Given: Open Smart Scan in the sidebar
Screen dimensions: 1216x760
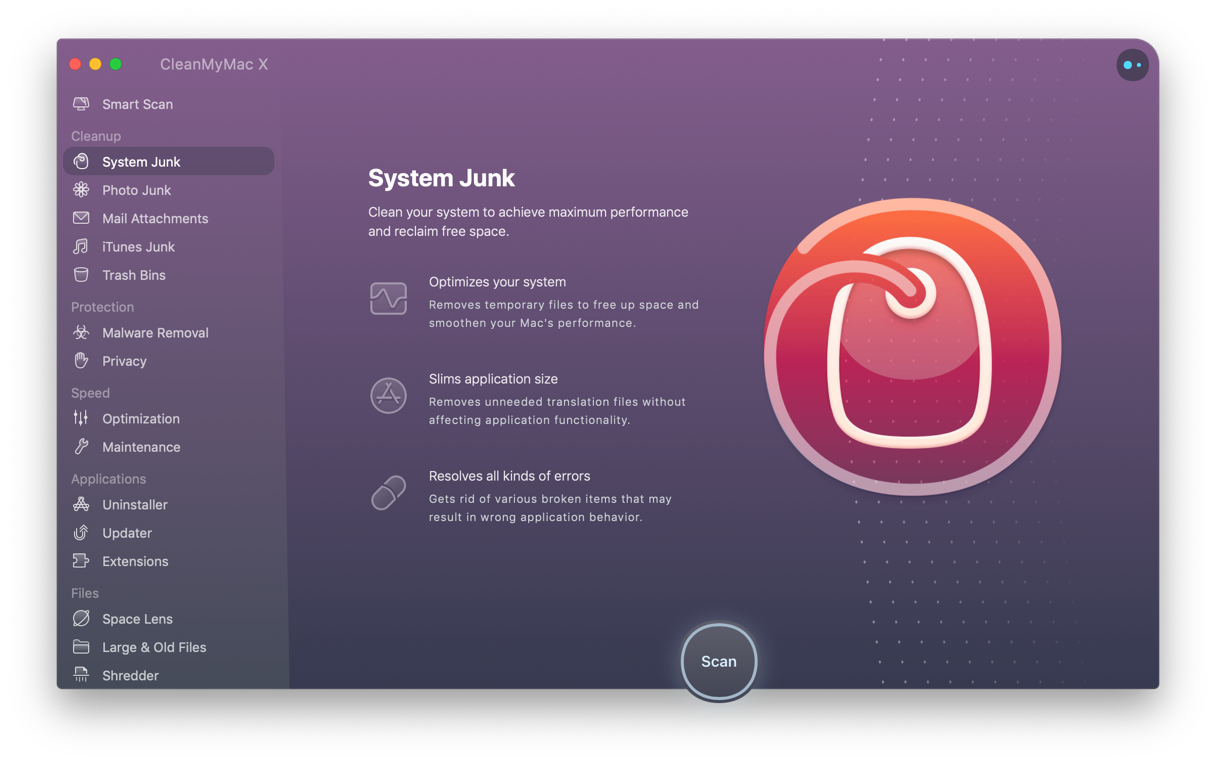Looking at the screenshot, I should 168,104.
